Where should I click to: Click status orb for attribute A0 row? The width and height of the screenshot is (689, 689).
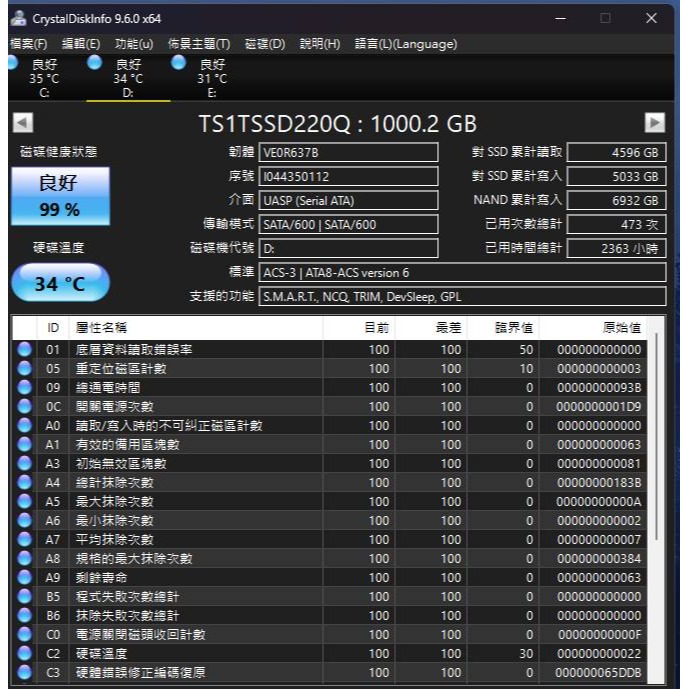[x=25, y=425]
